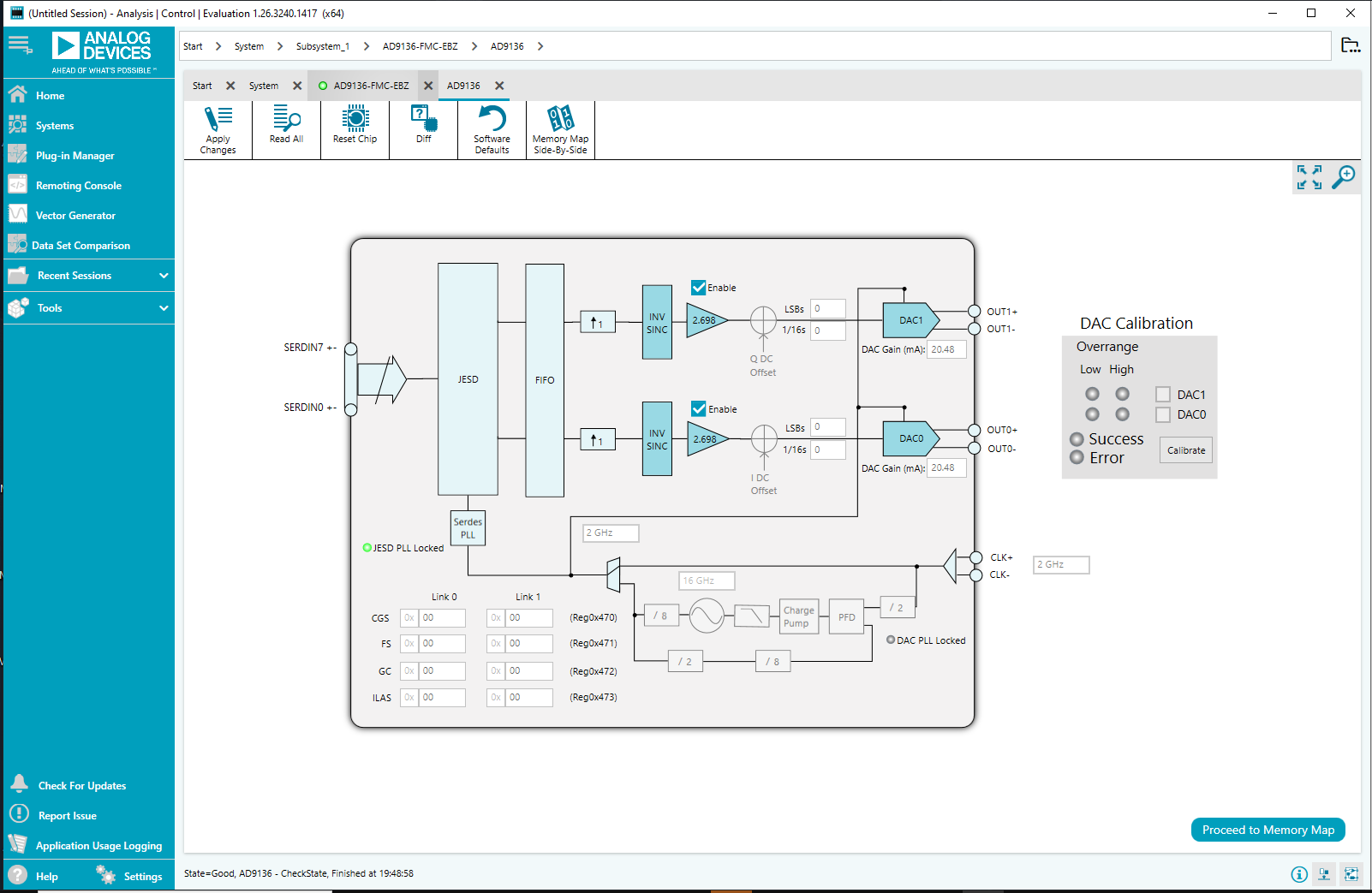This screenshot has height=893, width=1372.
Task: Click the Read All icon
Action: (x=286, y=120)
